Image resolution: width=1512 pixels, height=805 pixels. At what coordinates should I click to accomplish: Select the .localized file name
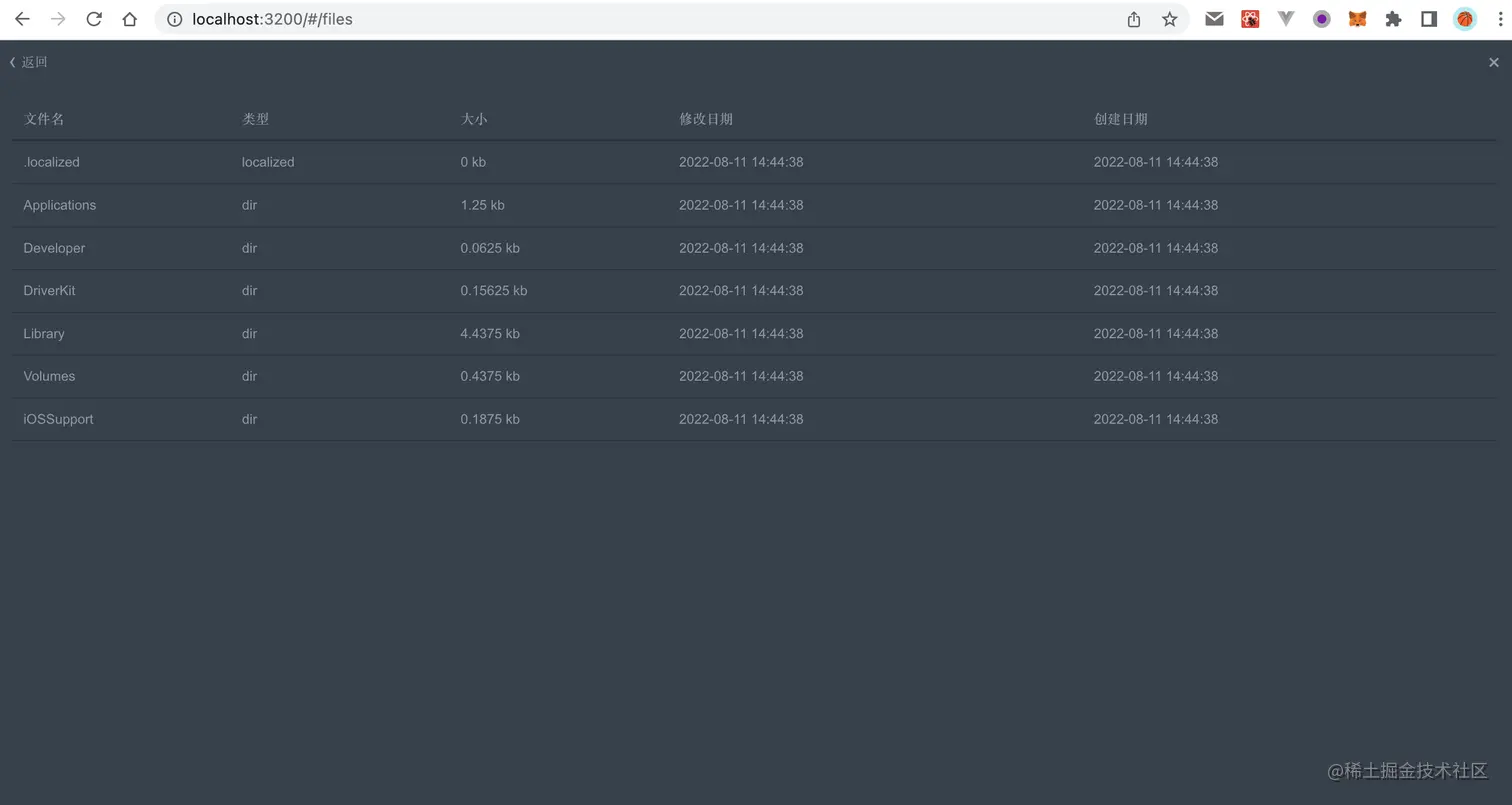click(x=52, y=162)
